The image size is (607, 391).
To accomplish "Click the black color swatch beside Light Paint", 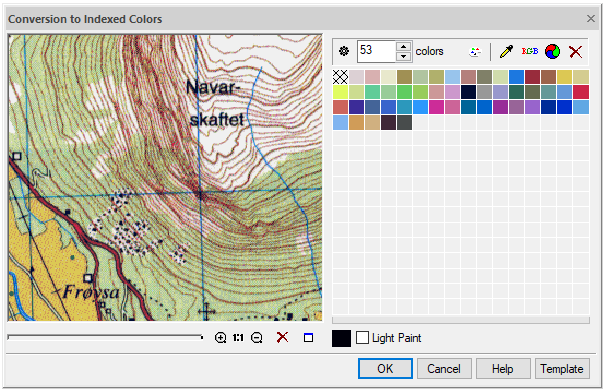I will (x=341, y=338).
